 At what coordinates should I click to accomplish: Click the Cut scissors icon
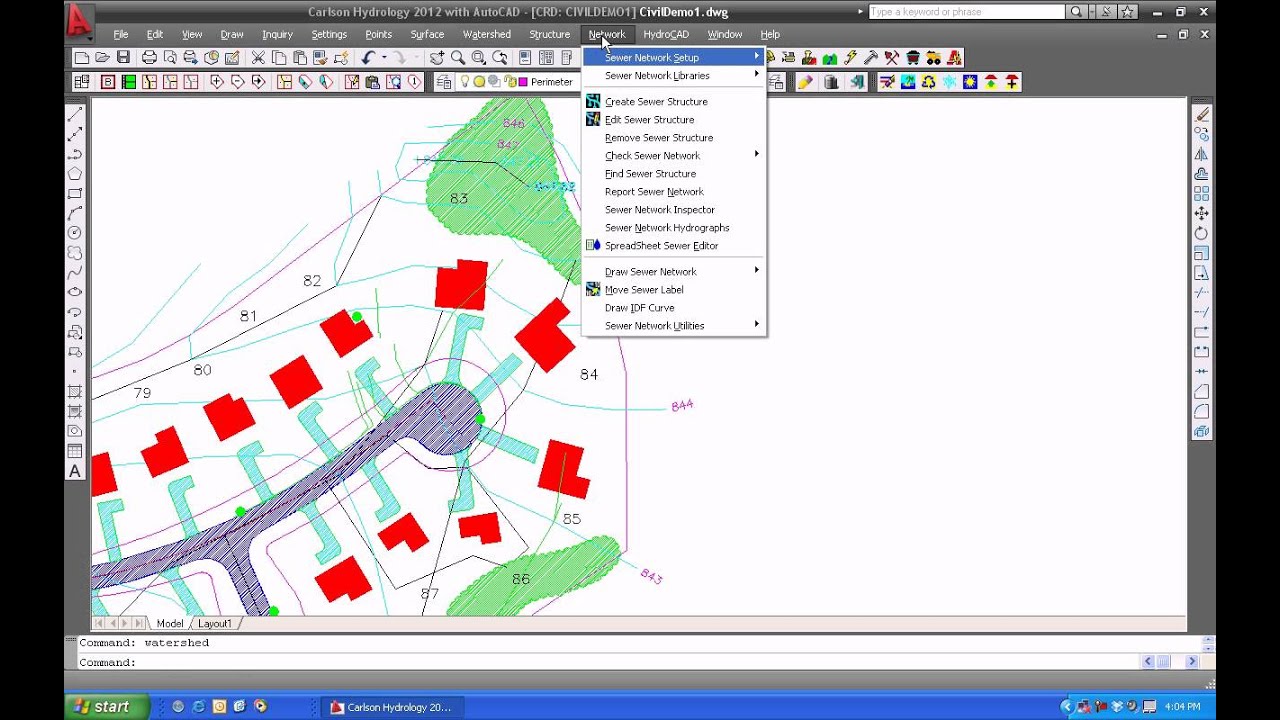click(258, 58)
